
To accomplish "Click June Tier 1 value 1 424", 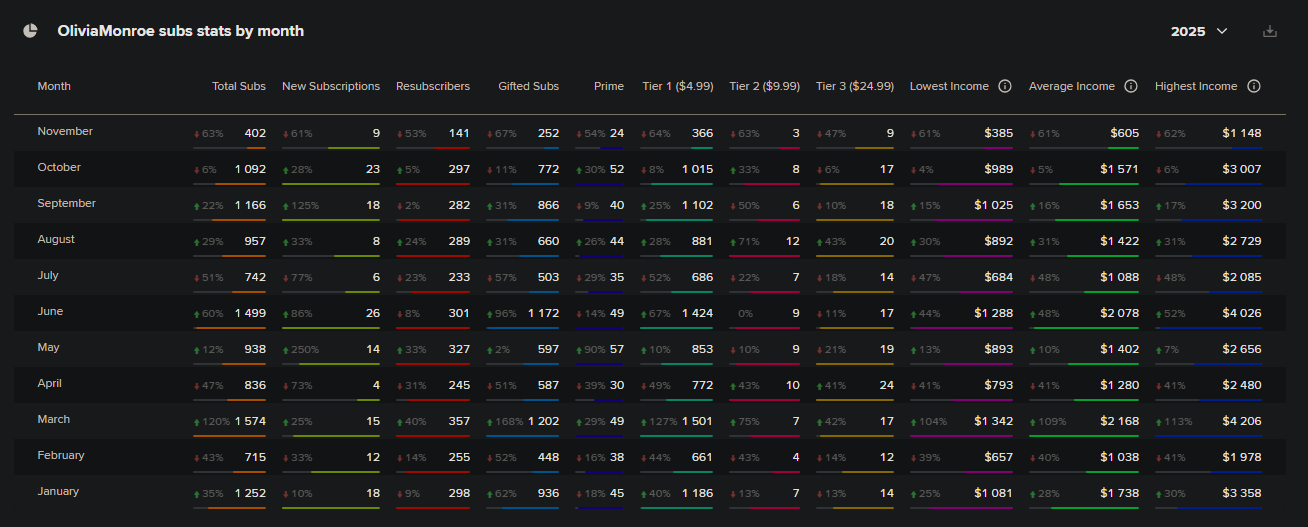I will [697, 313].
